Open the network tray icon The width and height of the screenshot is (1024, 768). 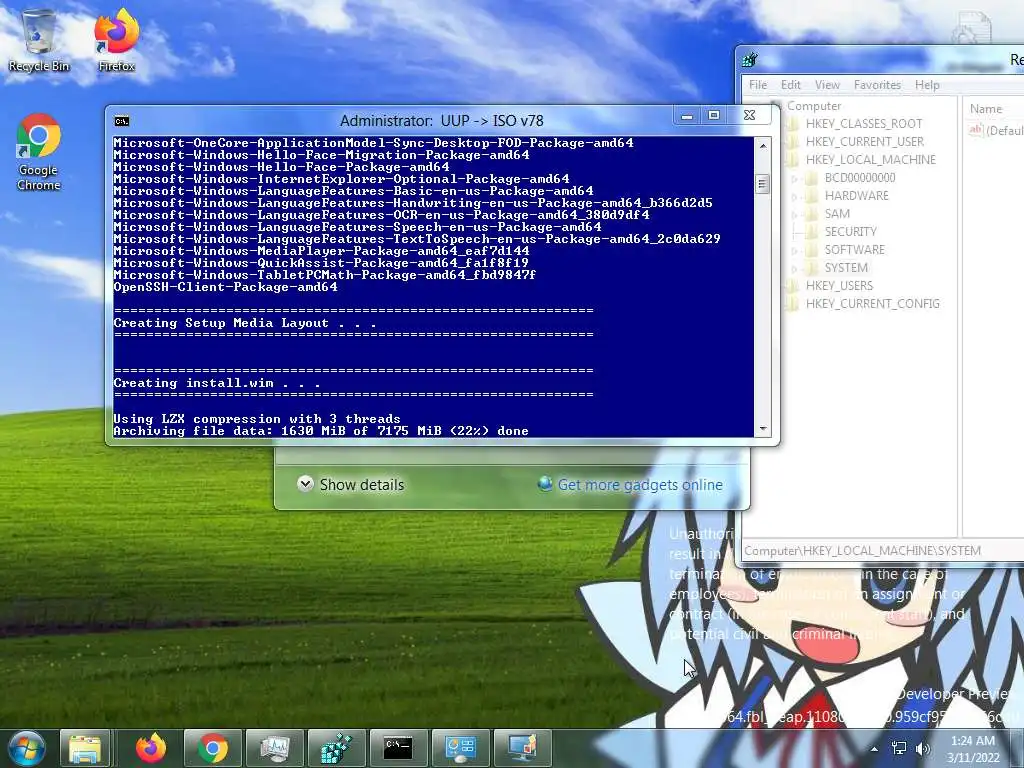[x=899, y=749]
